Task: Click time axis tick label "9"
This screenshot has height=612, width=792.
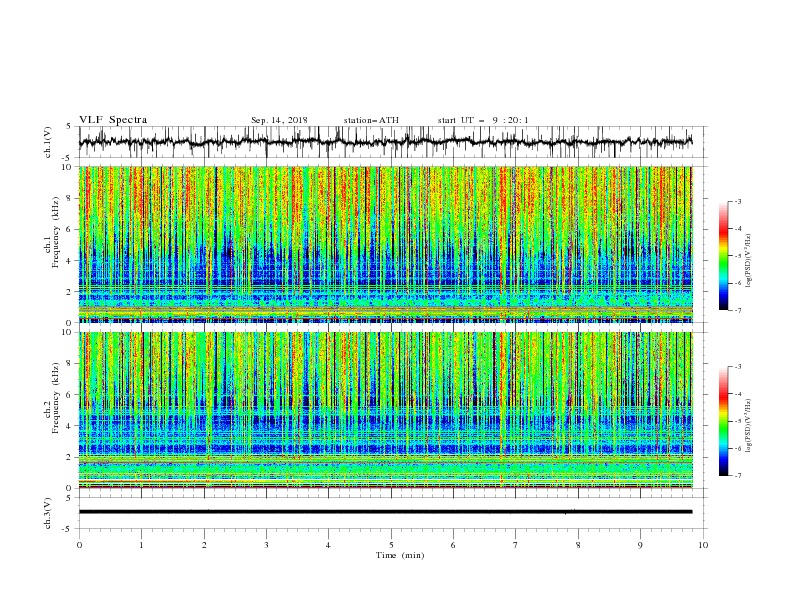Action: point(640,545)
